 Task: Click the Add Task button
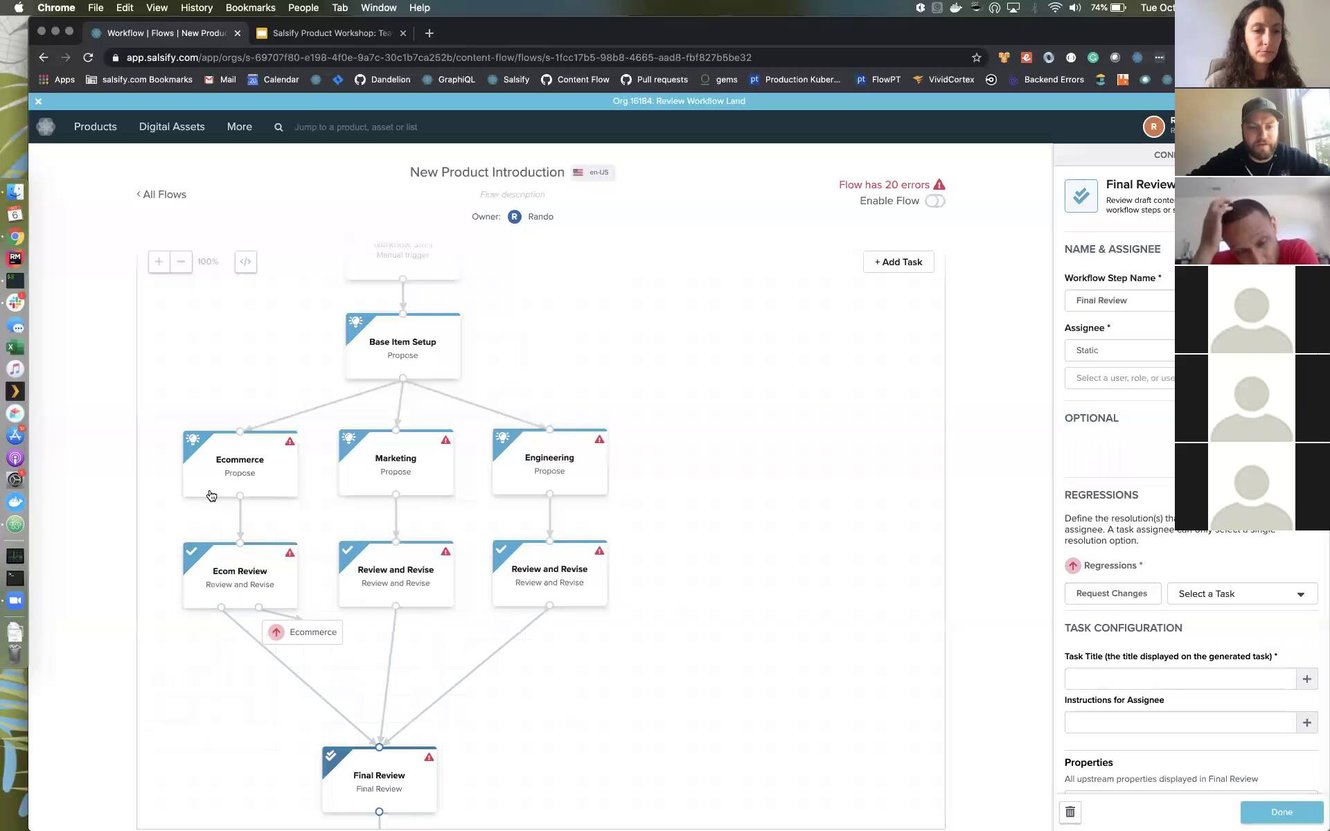click(898, 262)
